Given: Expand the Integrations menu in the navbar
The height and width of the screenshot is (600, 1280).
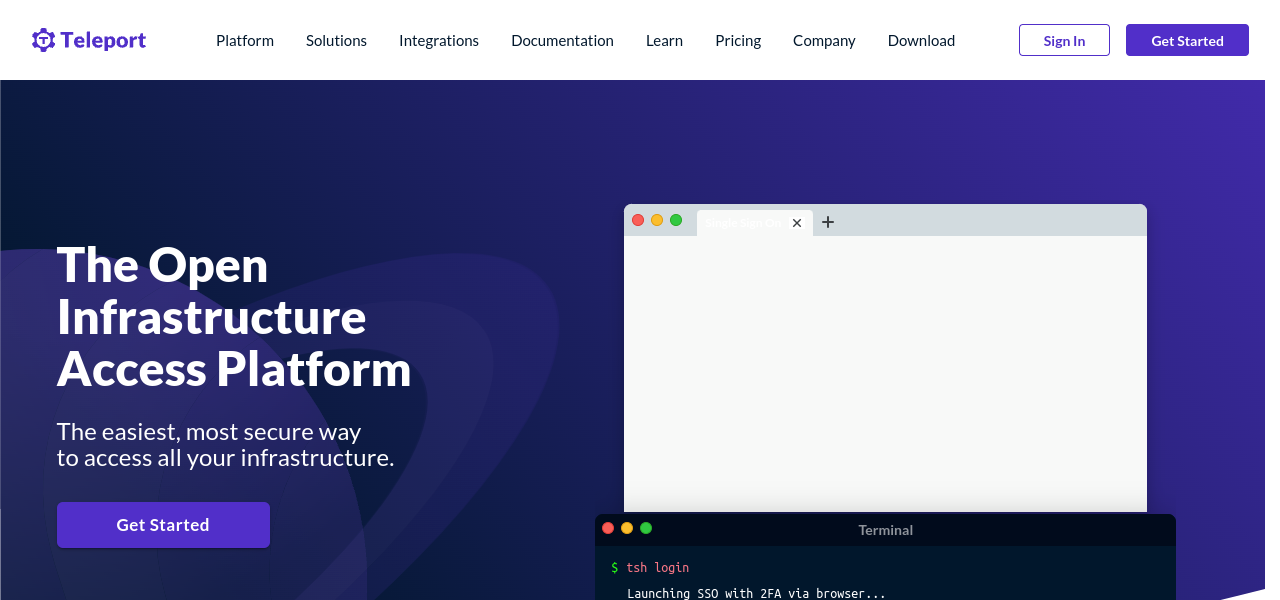Looking at the screenshot, I should pyautogui.click(x=438, y=41).
